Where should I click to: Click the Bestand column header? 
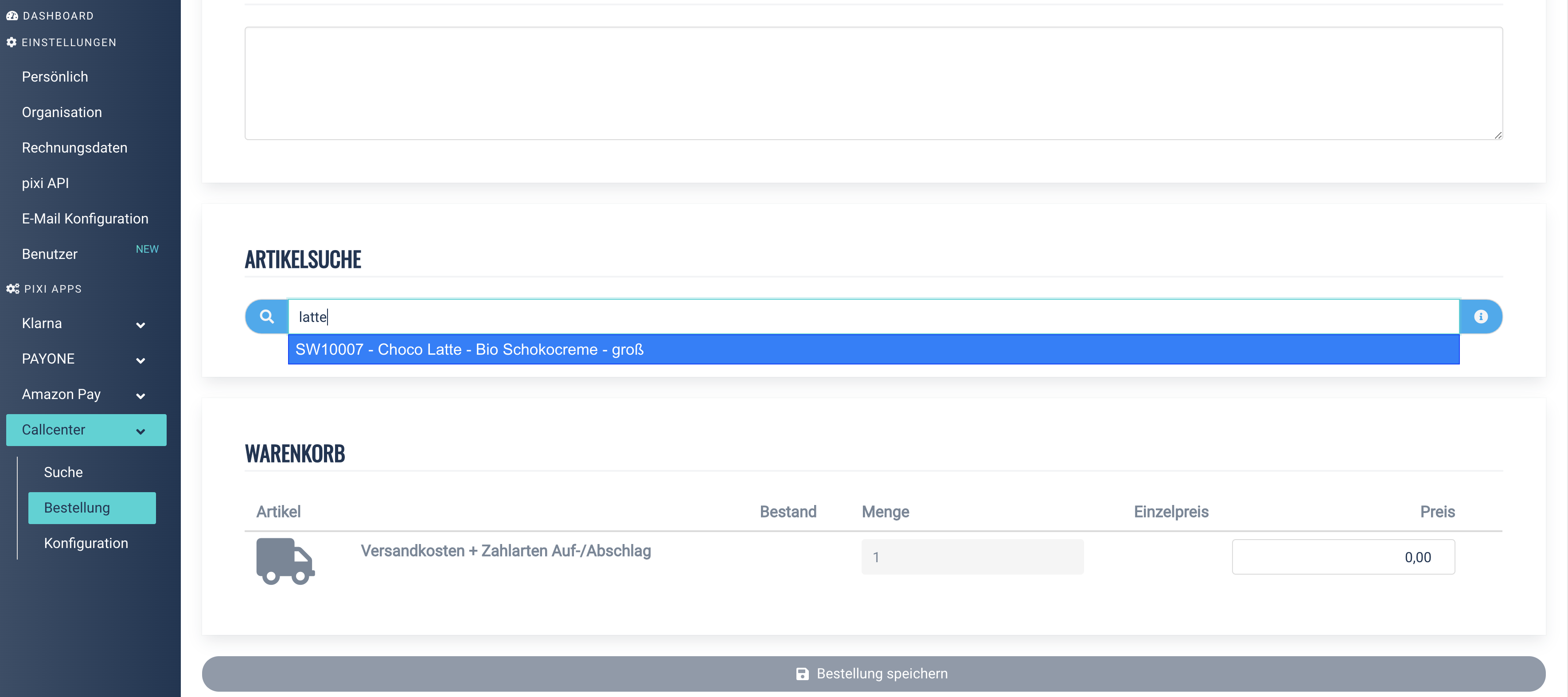(788, 512)
